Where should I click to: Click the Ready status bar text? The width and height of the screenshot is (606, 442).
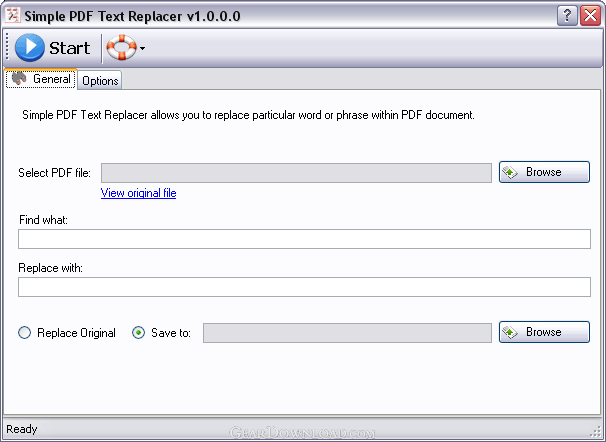22,429
